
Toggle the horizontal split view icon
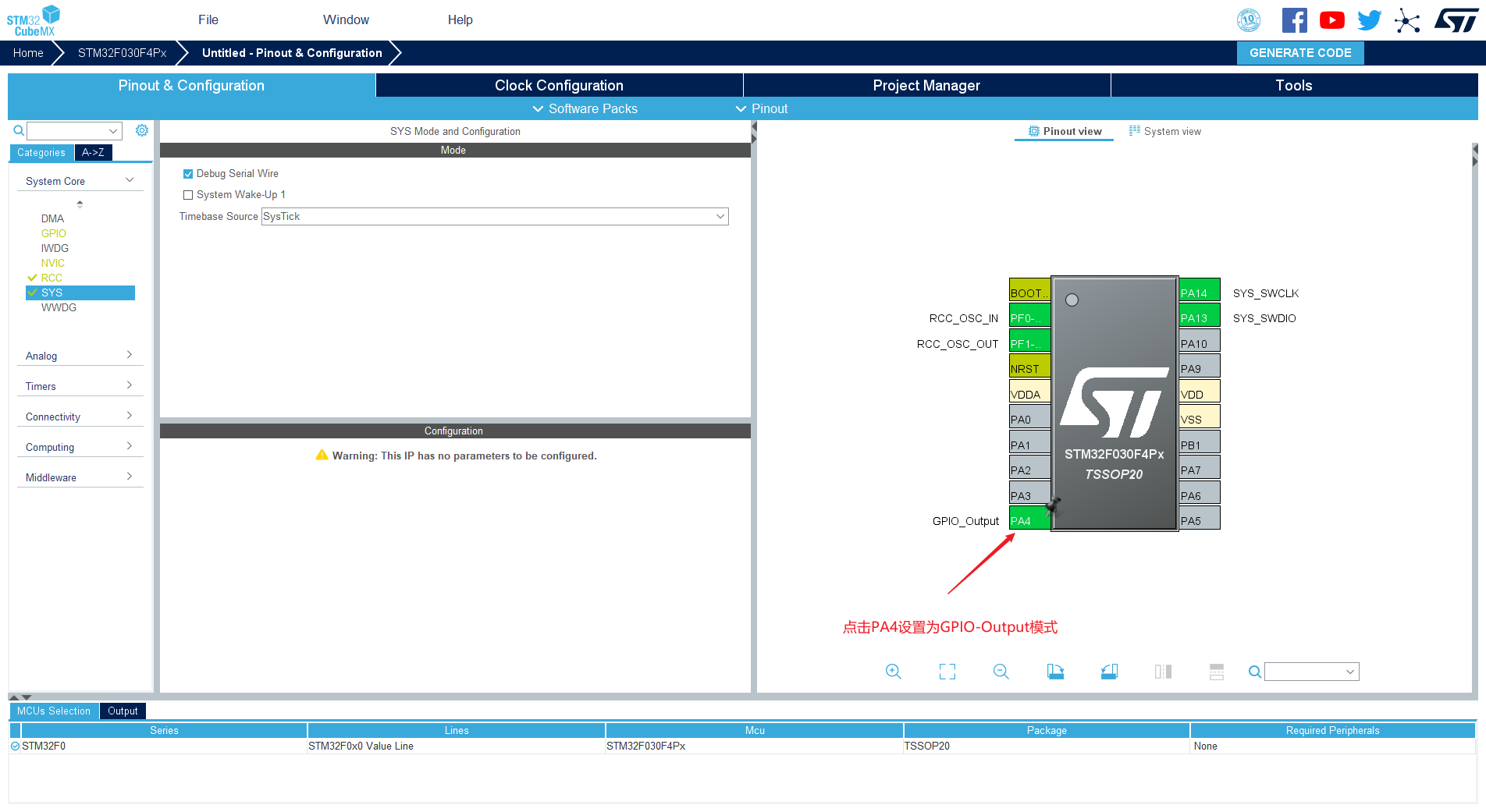[1217, 672]
